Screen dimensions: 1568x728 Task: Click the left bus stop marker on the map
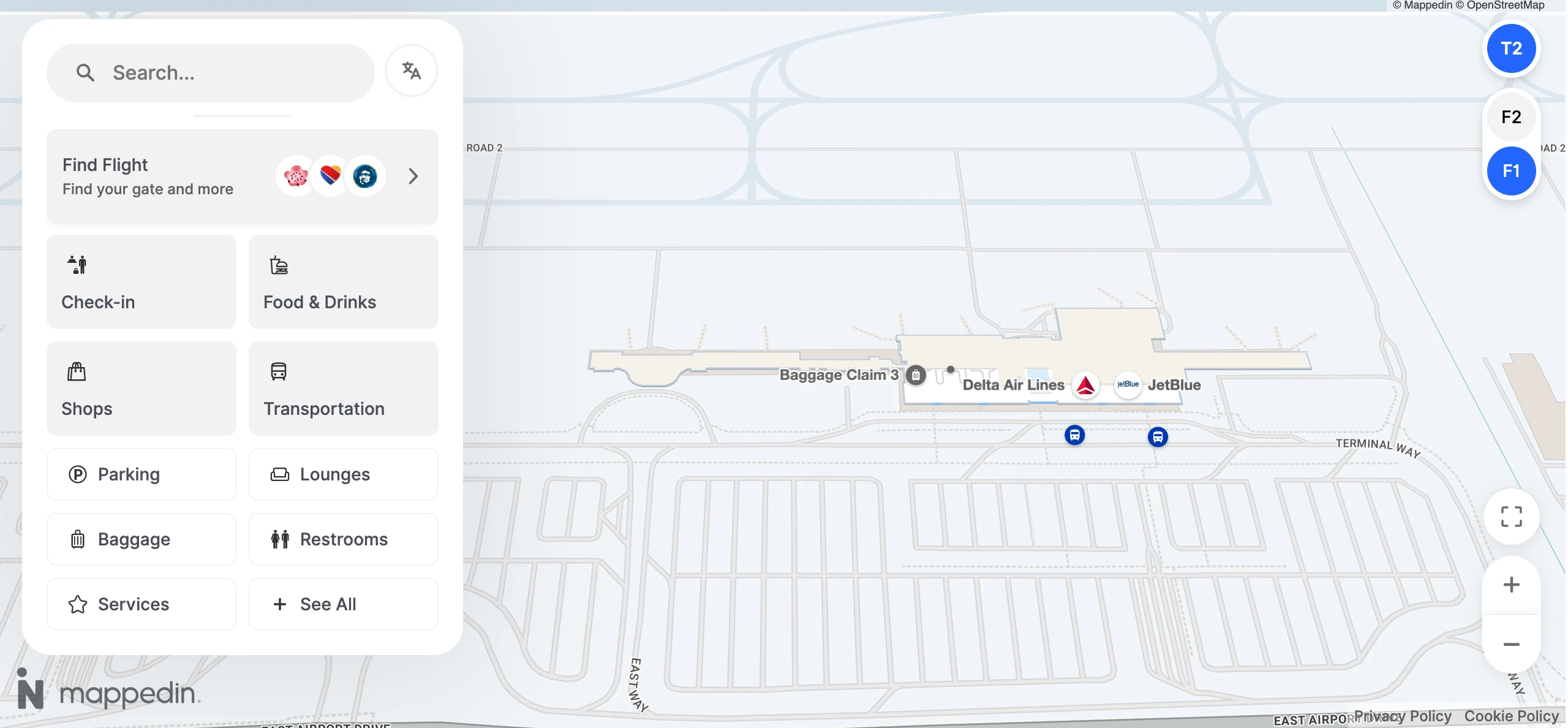[1074, 435]
